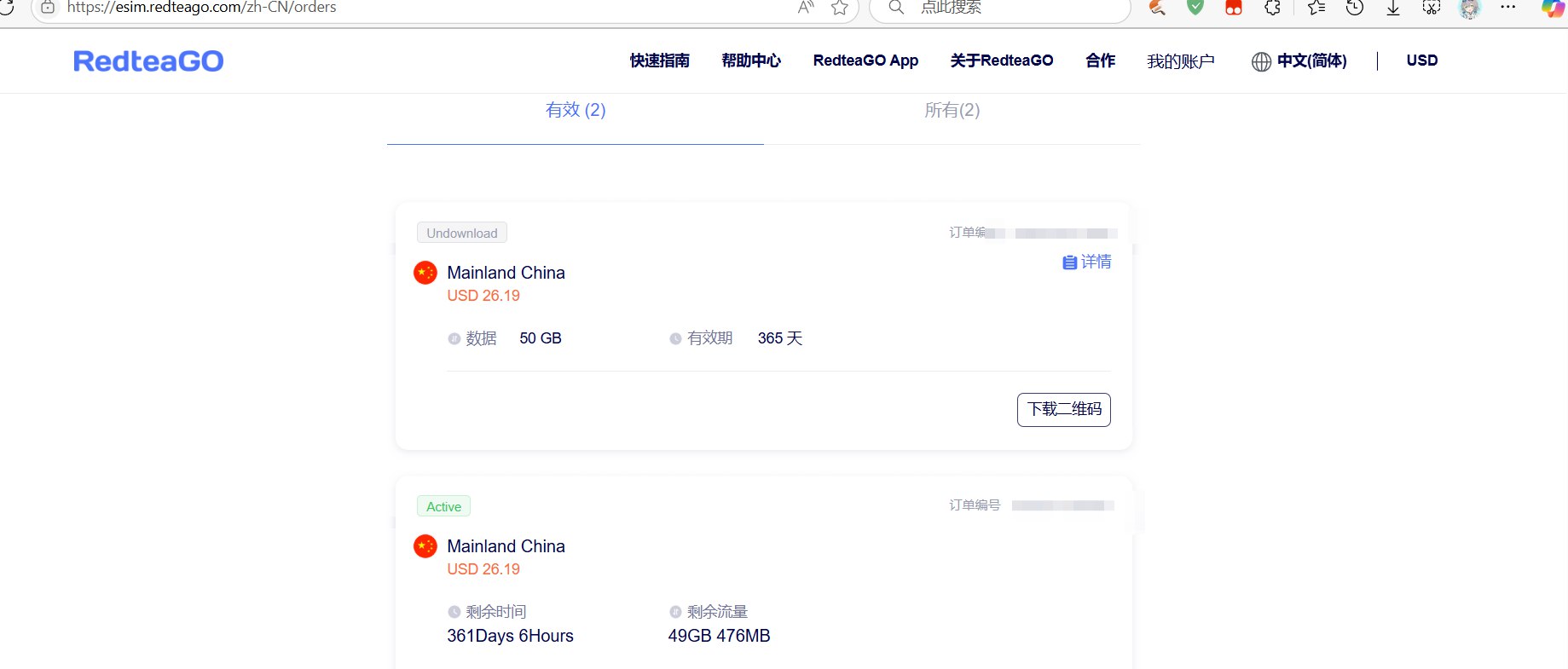Open browser History icon
Viewport: 1568px width, 669px height.
[1354, 8]
